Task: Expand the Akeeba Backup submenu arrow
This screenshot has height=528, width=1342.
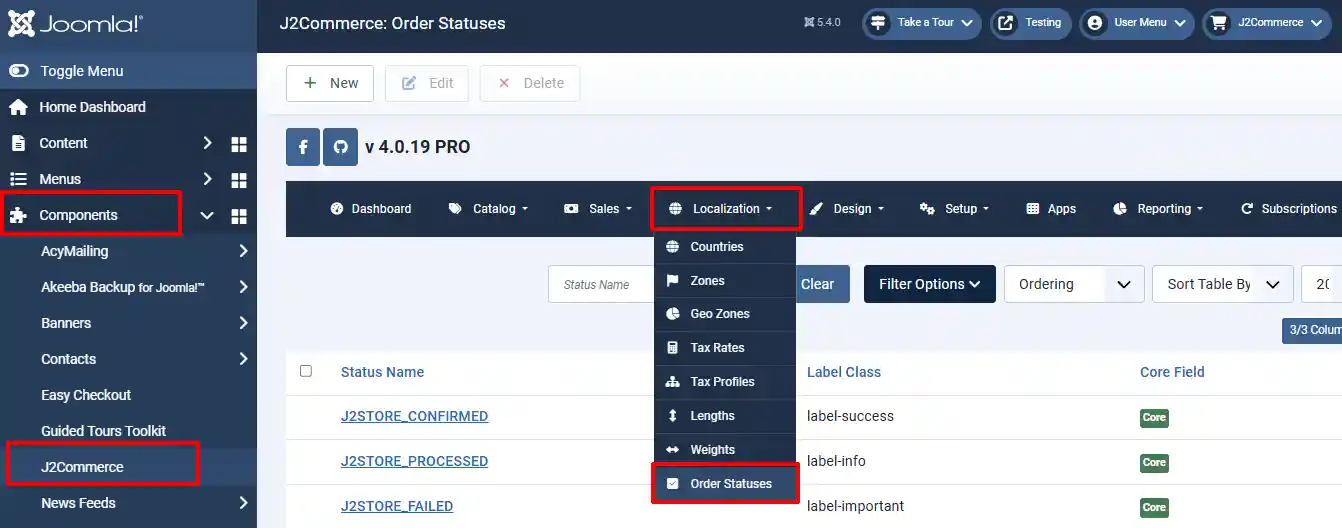Action: [x=244, y=287]
